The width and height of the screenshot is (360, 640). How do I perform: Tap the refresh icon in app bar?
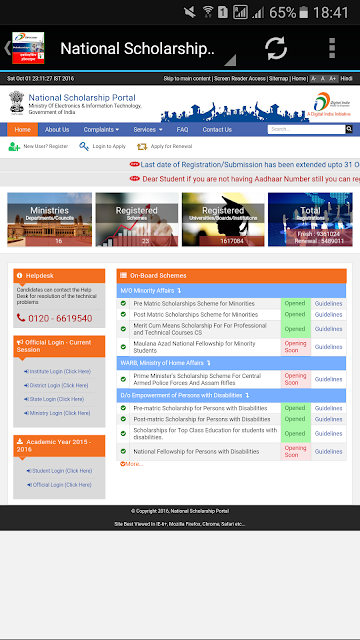coord(276,48)
